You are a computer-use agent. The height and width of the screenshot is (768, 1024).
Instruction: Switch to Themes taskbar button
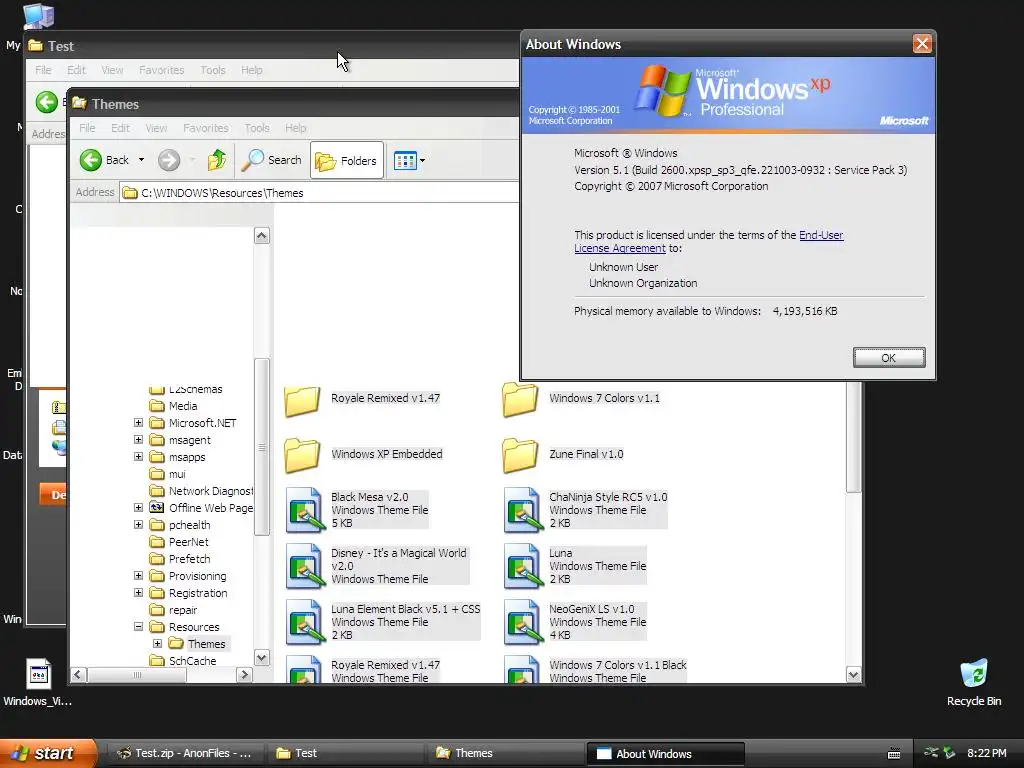[x=505, y=754]
